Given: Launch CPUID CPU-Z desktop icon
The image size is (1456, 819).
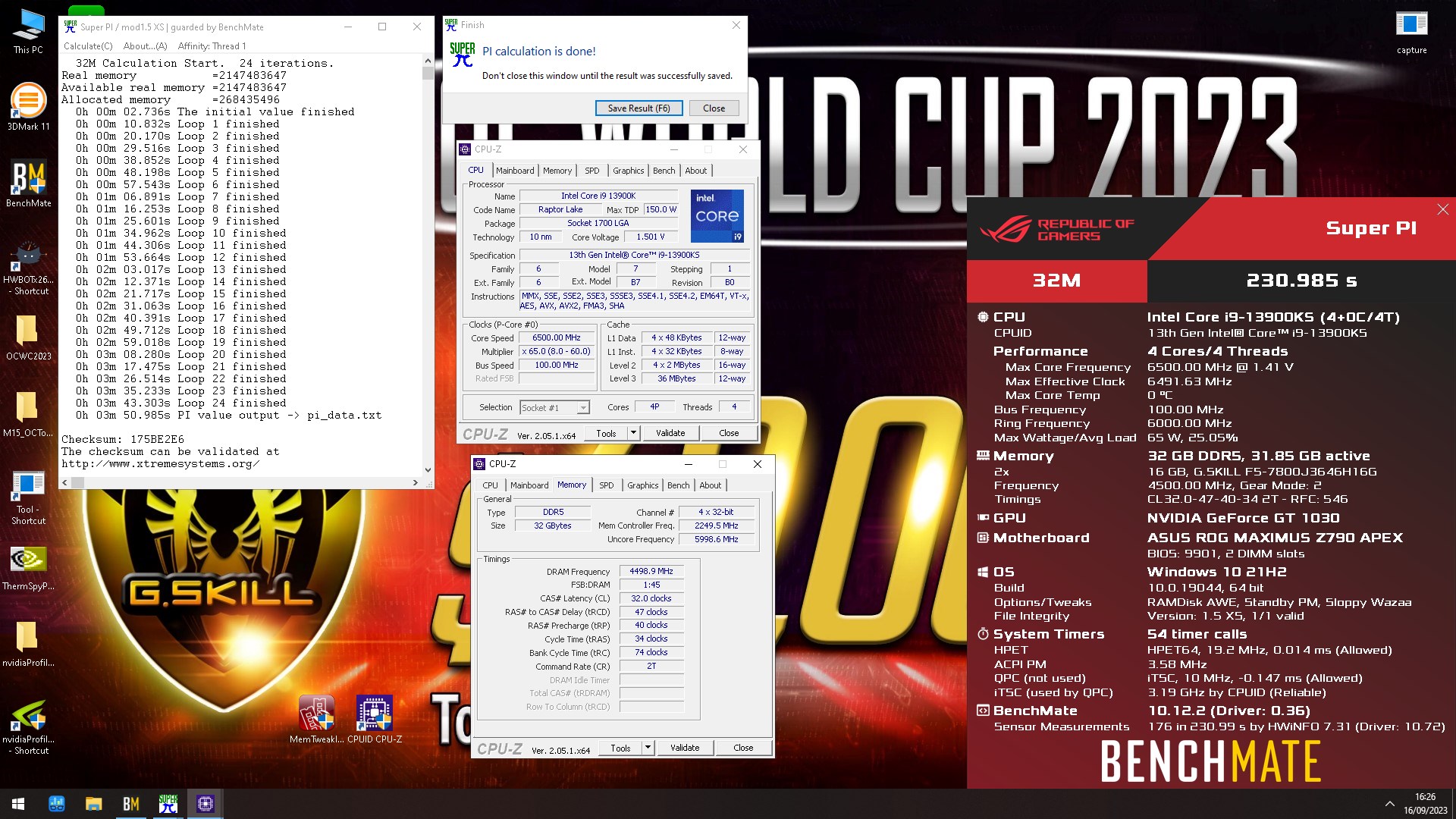Looking at the screenshot, I should pyautogui.click(x=375, y=719).
